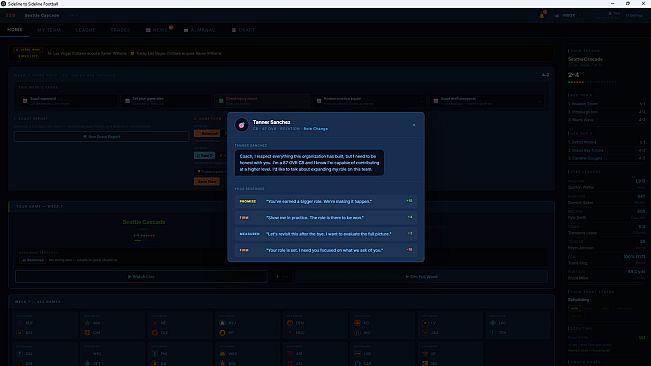Click the Scout draft prospects task card

coord(487,101)
